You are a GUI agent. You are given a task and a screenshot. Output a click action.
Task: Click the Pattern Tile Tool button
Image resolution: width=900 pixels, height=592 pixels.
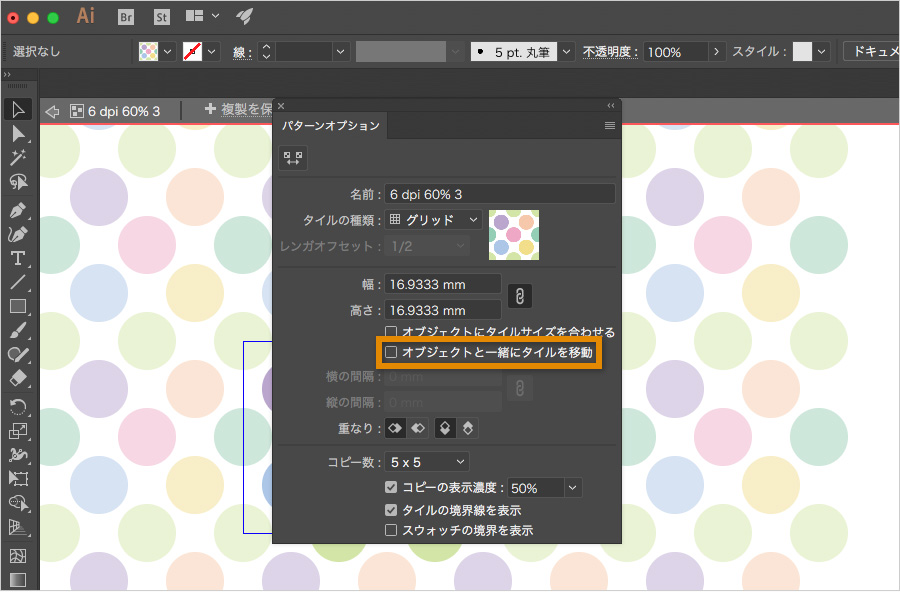[x=293, y=158]
